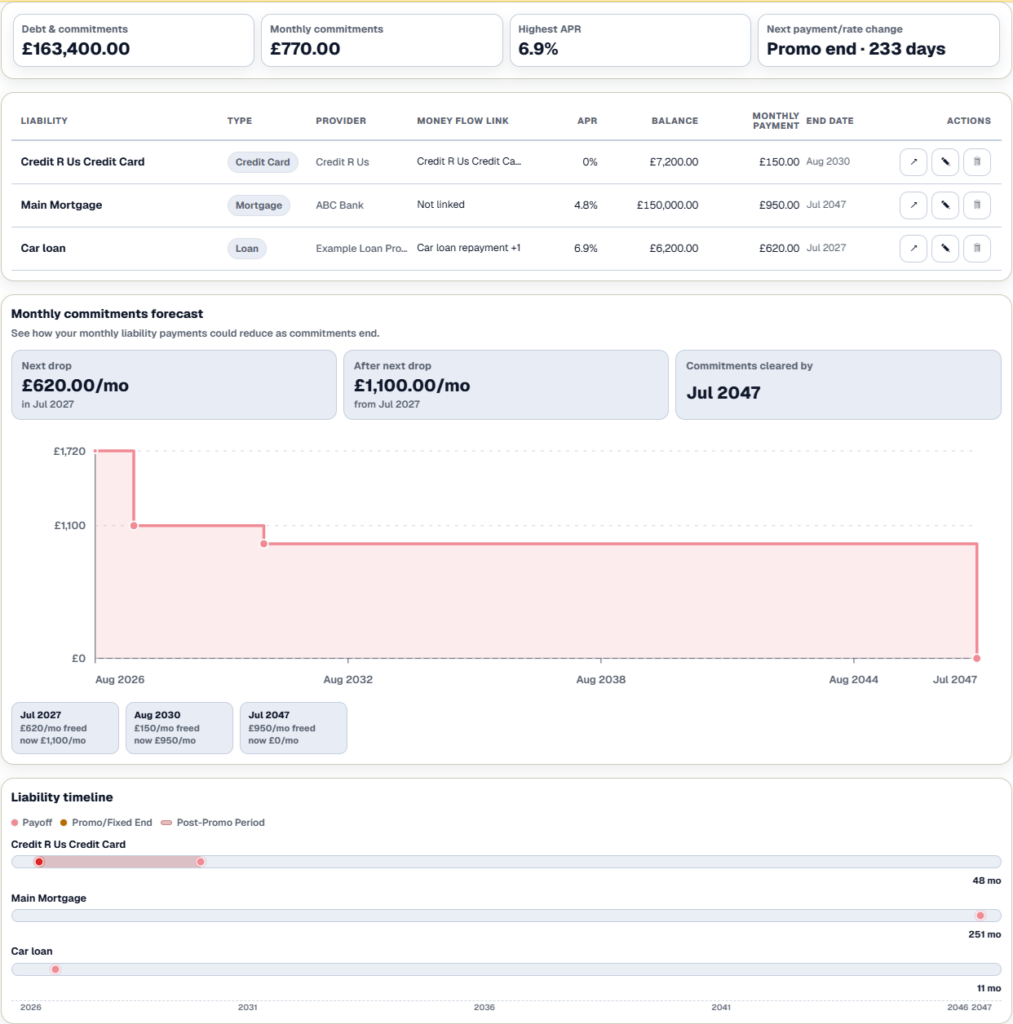Viewport: 1013px width, 1024px height.
Task: Click Car loan payoff marker on timeline
Action: click(x=56, y=969)
